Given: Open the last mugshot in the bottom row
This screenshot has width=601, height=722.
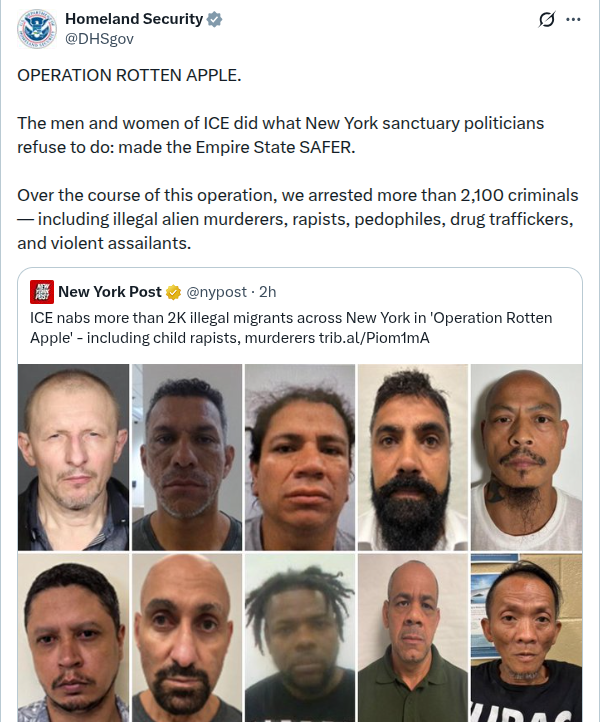Looking at the screenshot, I should pyautogui.click(x=526, y=638).
